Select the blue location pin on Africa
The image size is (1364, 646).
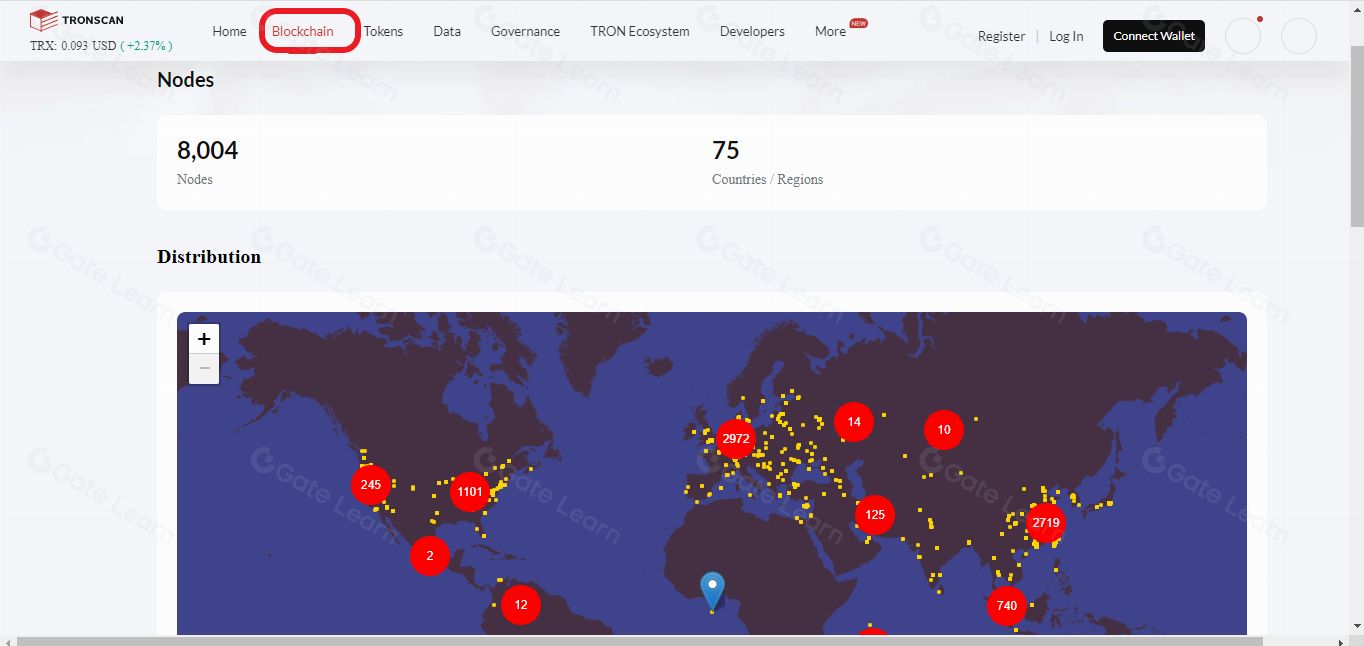(x=712, y=592)
